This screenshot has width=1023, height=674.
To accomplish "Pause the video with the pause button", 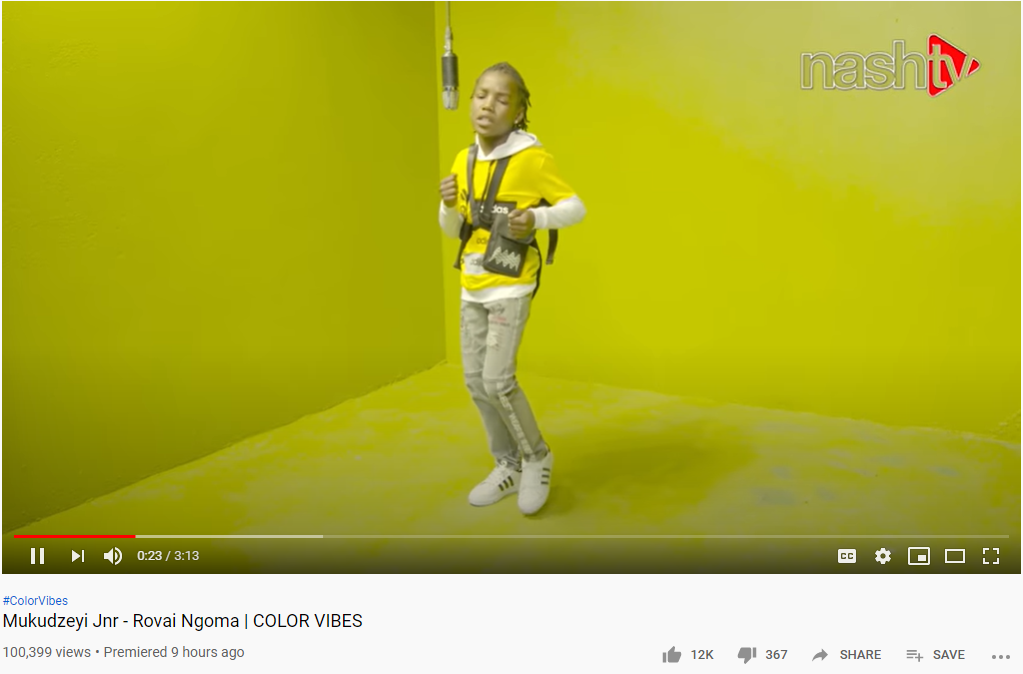I will tap(37, 556).
